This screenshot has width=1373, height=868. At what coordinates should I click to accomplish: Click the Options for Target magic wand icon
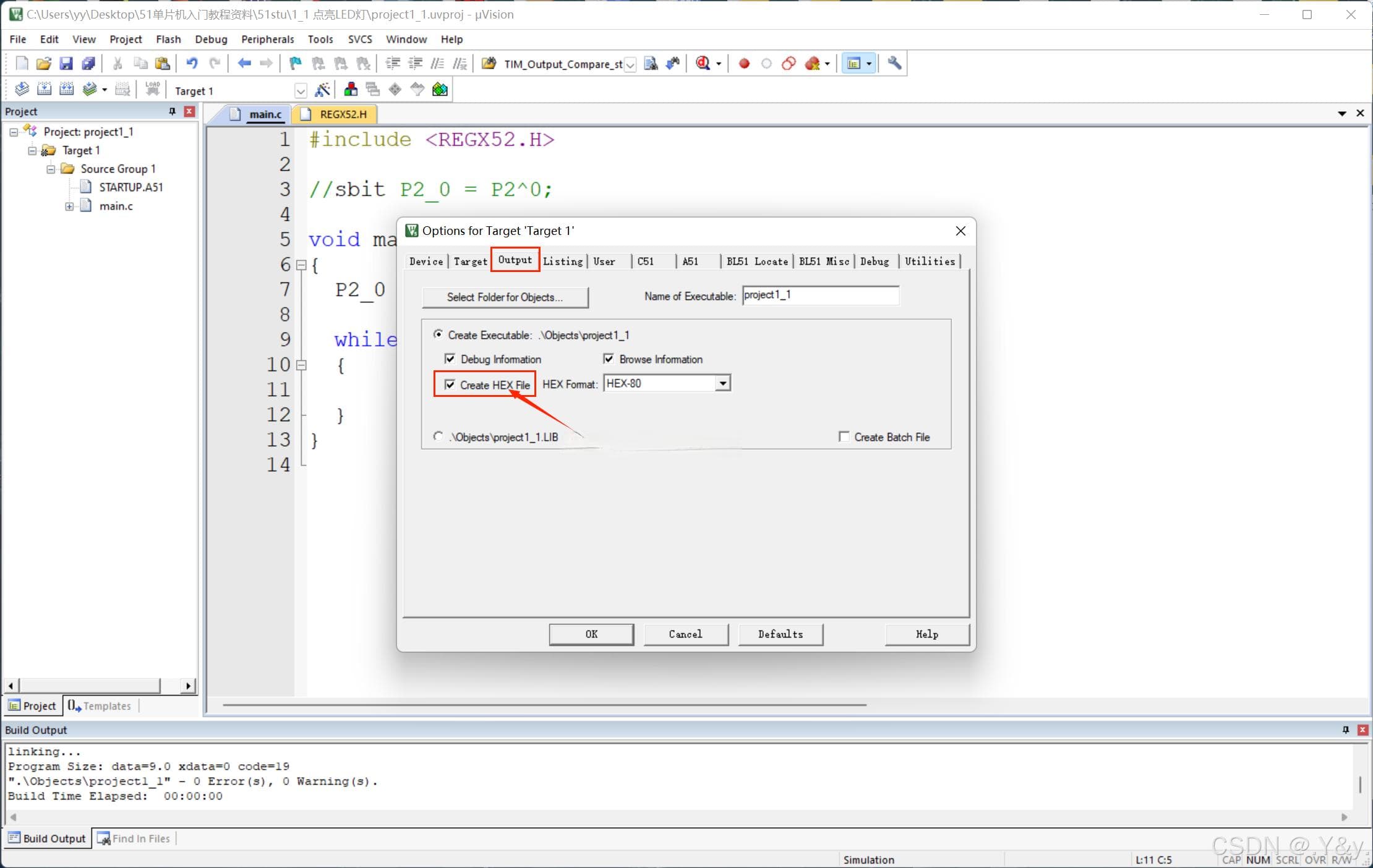[322, 90]
